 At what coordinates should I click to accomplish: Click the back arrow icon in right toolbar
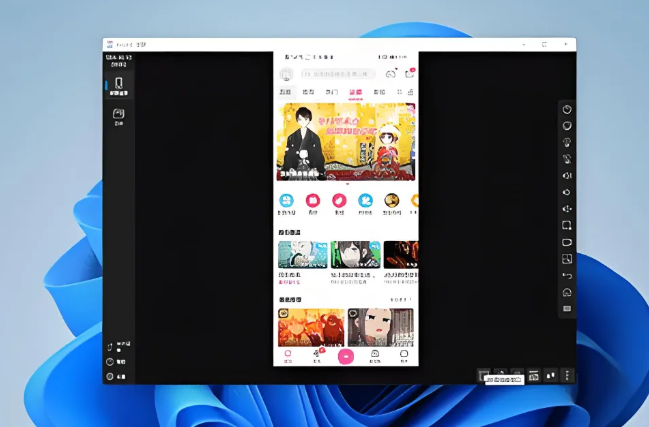pos(567,276)
